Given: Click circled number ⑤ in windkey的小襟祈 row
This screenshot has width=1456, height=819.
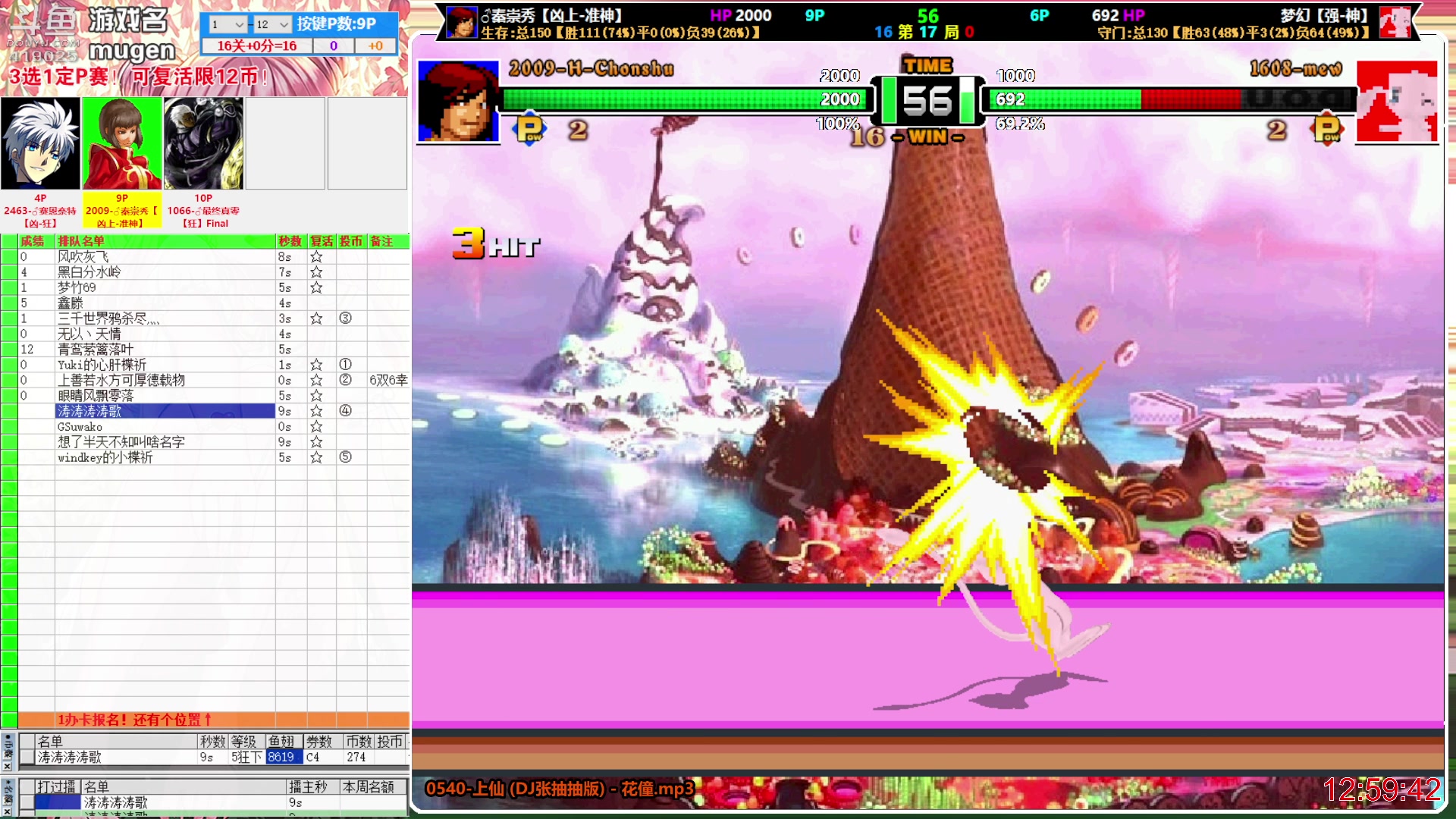Looking at the screenshot, I should pyautogui.click(x=345, y=457).
